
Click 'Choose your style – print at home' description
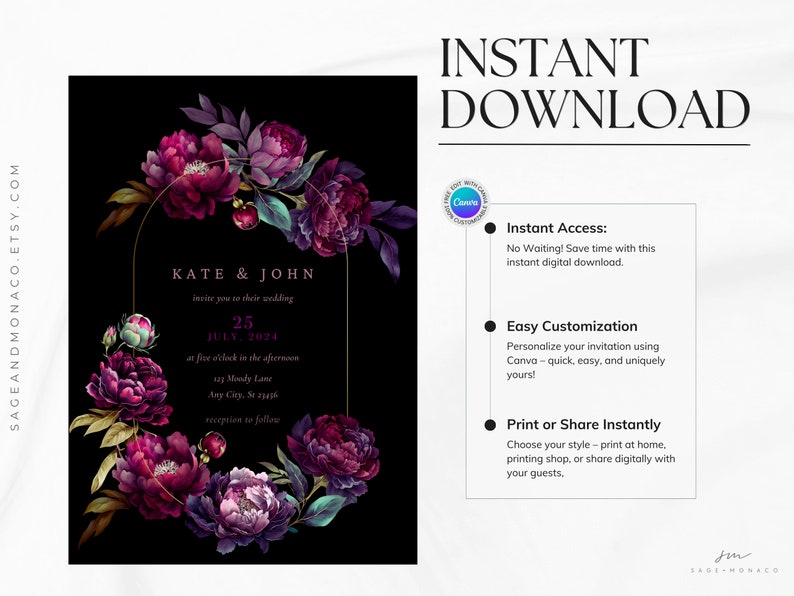(591, 459)
